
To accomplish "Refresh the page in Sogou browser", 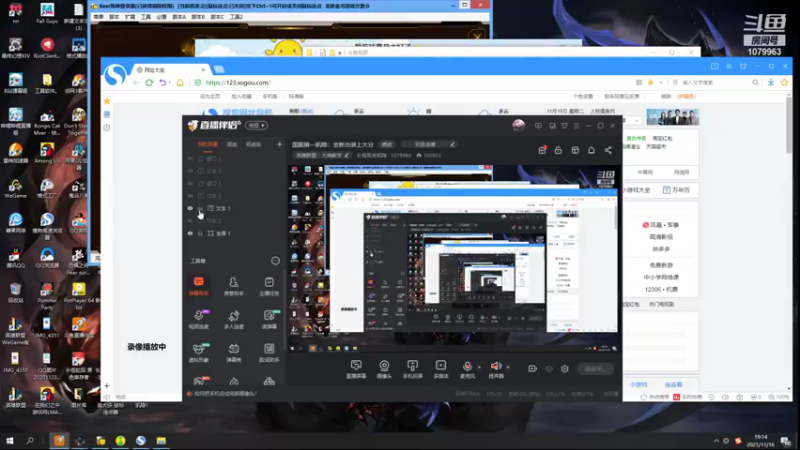I will pos(149,83).
